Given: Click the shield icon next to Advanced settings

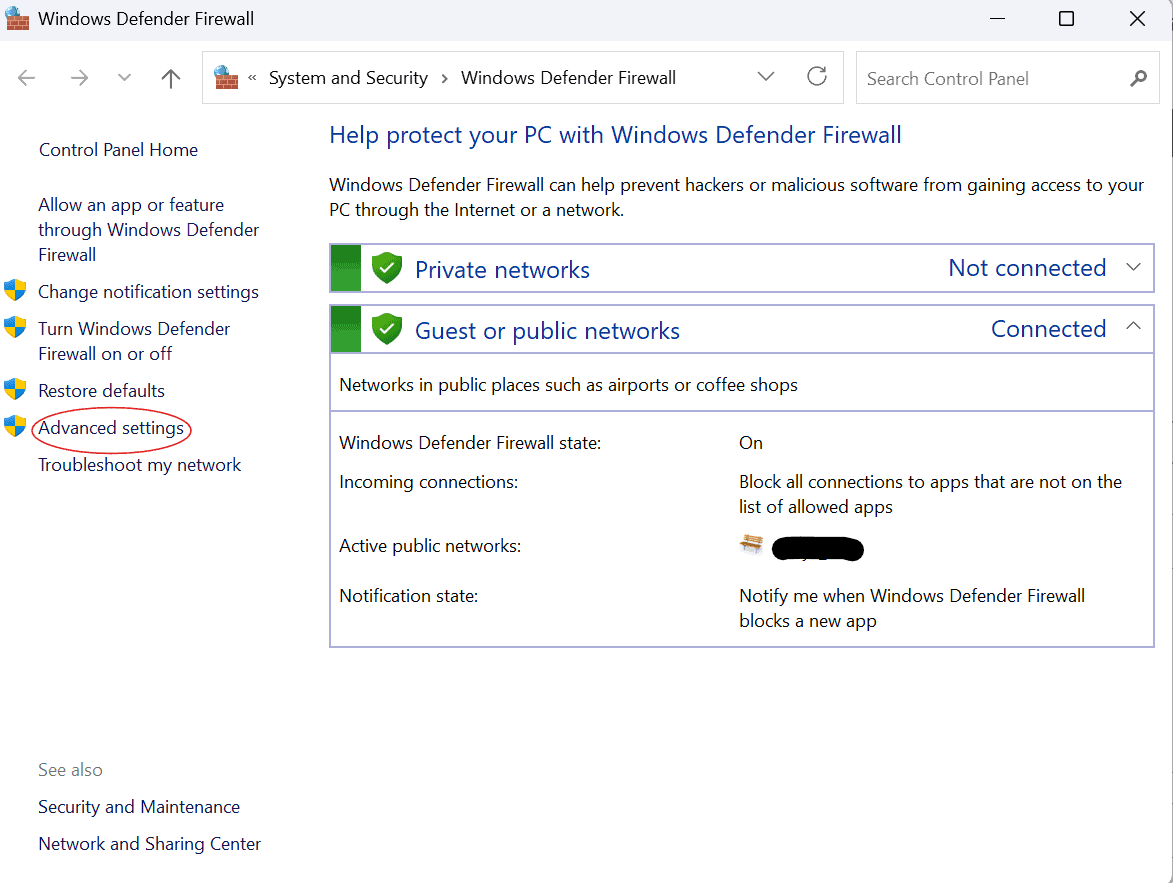Looking at the screenshot, I should click(x=15, y=426).
